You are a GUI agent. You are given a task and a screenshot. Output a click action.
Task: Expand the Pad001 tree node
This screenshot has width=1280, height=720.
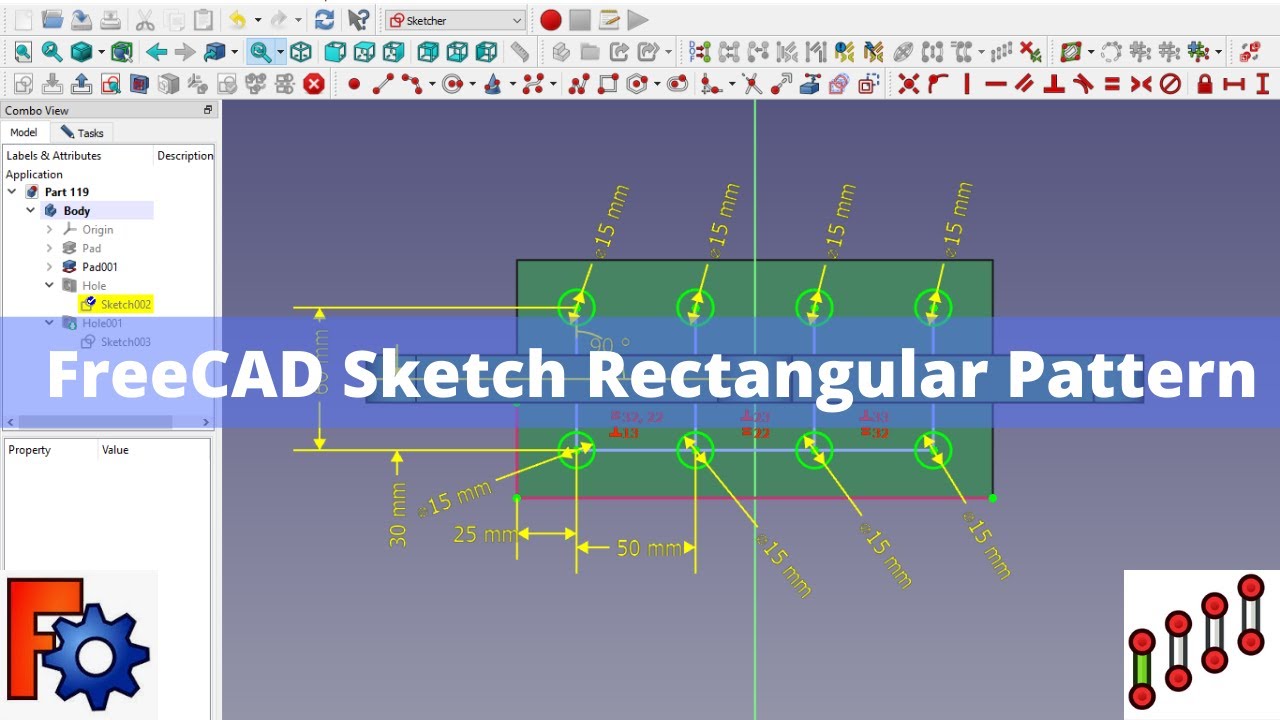click(x=50, y=267)
